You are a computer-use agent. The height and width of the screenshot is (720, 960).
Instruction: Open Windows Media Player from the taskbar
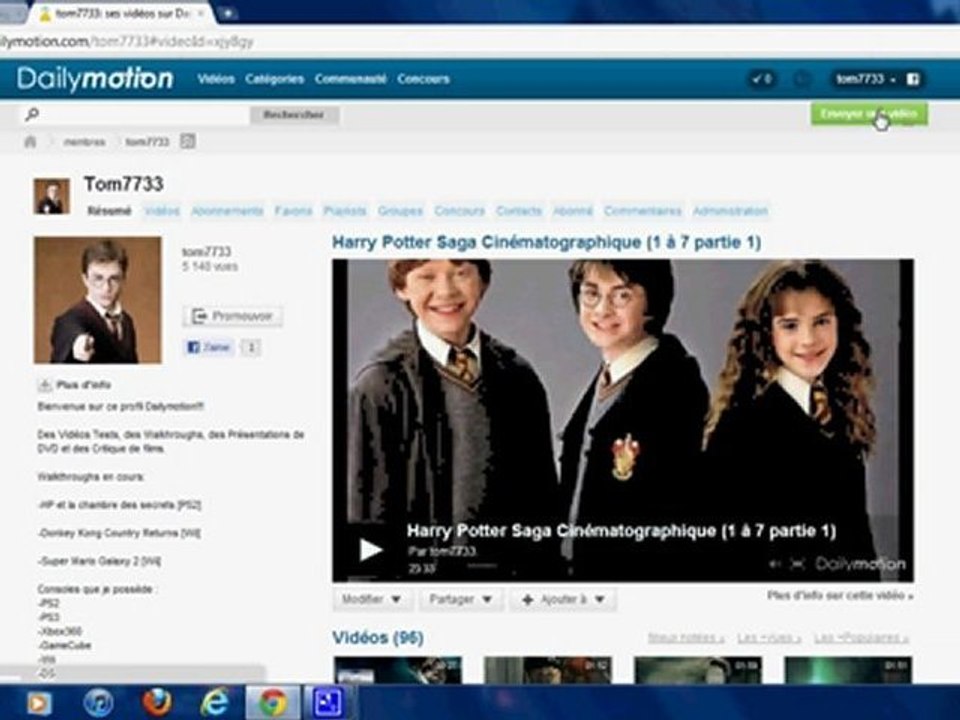[x=38, y=703]
